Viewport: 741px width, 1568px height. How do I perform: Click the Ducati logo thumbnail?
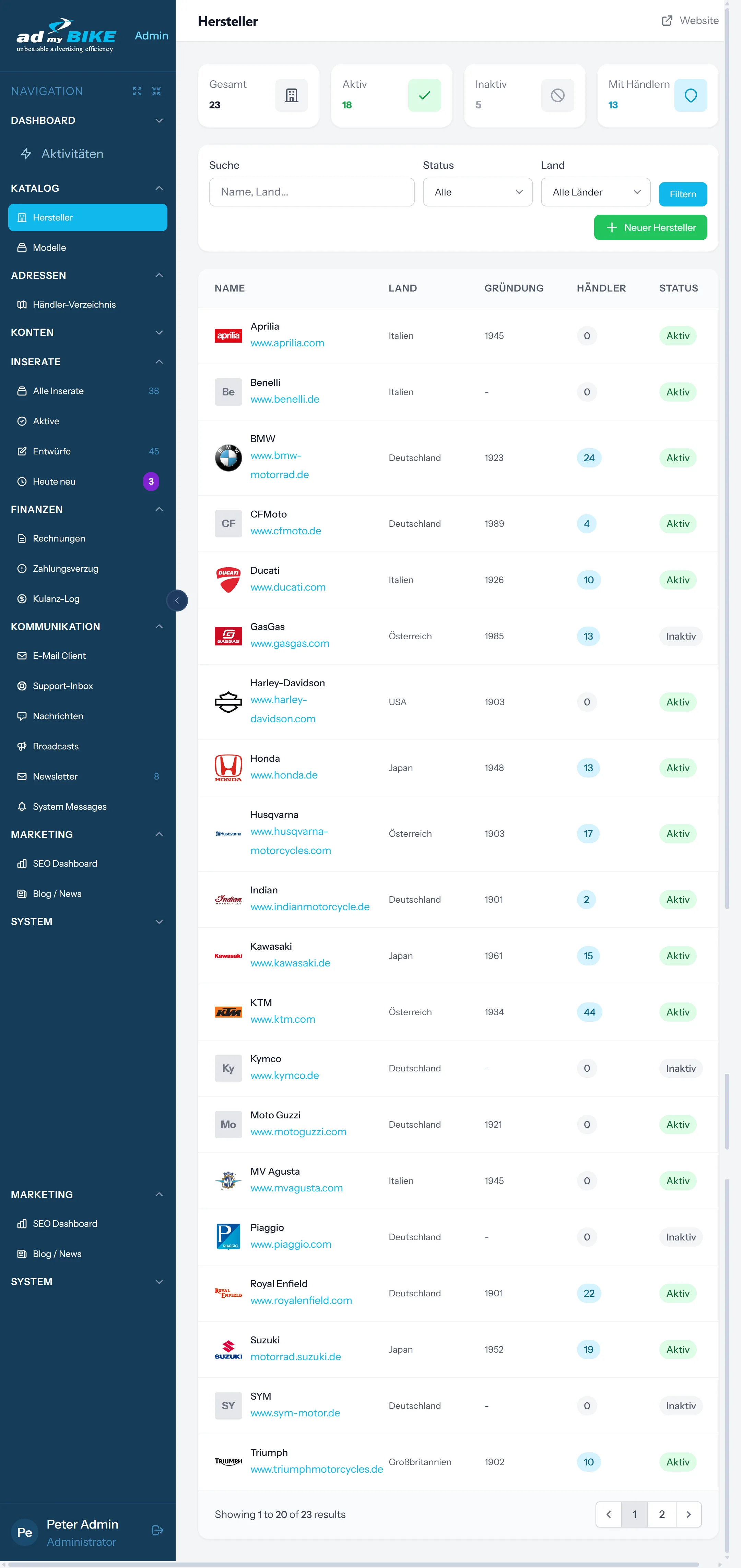tap(228, 580)
